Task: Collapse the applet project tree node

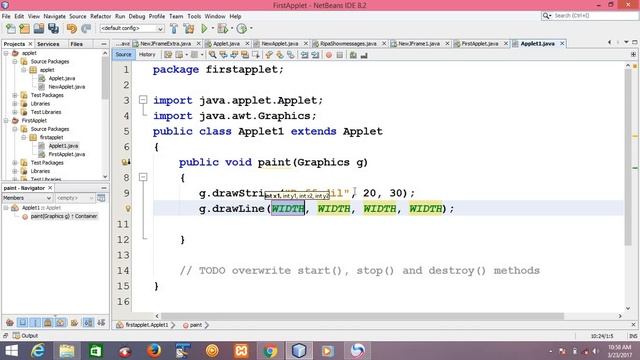Action: point(6,53)
